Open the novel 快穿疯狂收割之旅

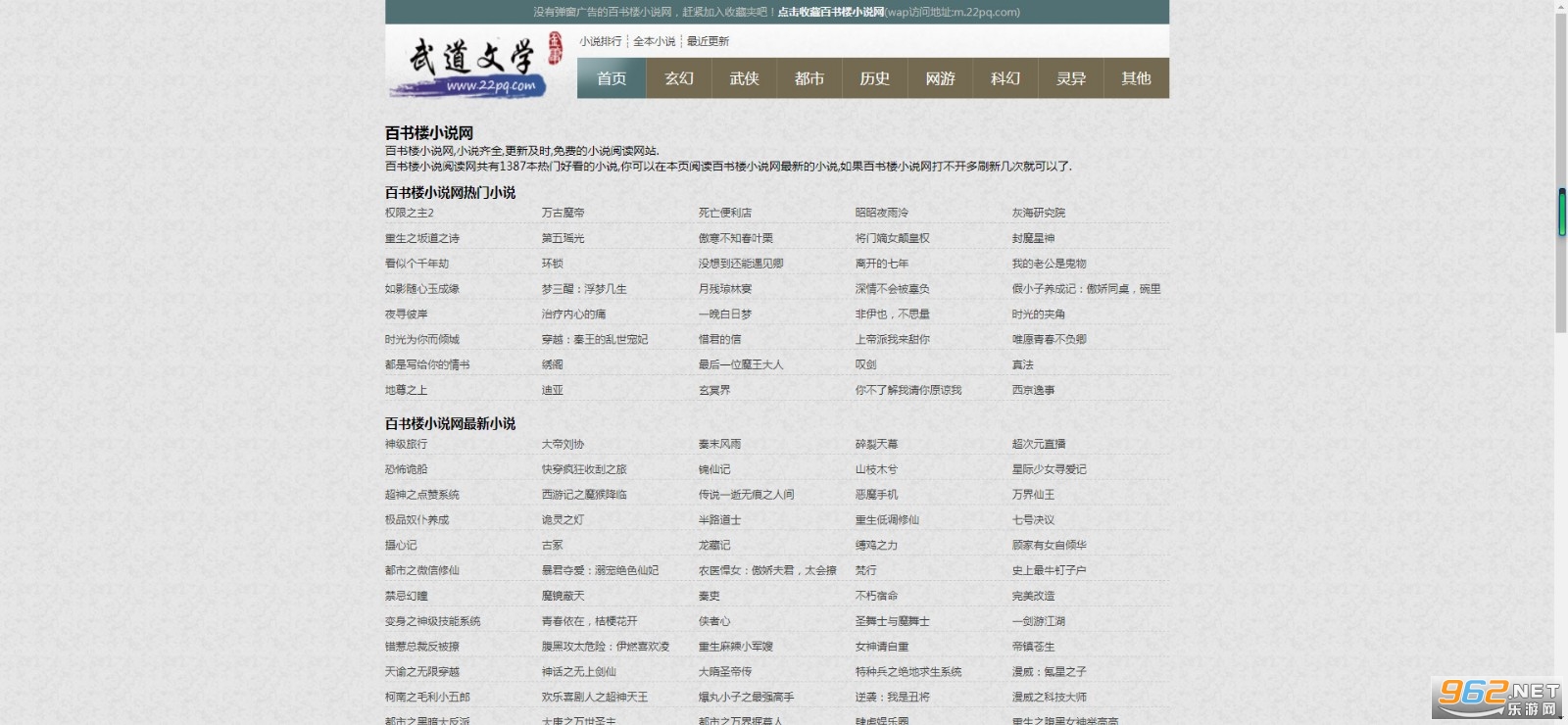(x=585, y=469)
